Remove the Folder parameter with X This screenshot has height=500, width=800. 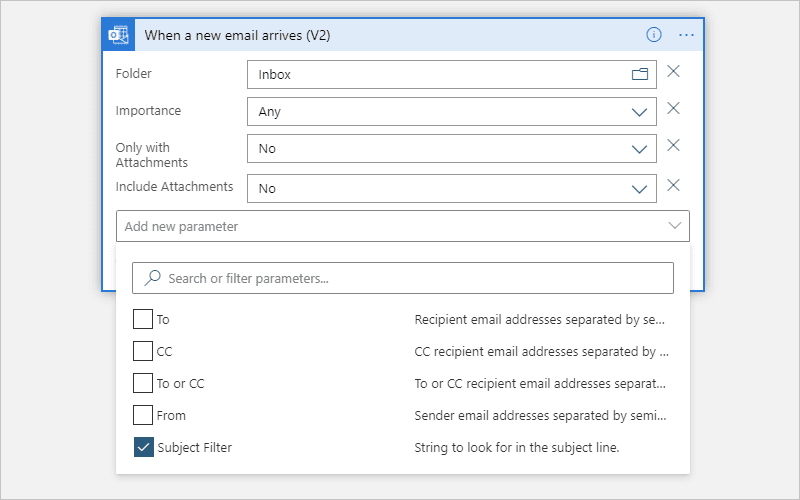[673, 71]
